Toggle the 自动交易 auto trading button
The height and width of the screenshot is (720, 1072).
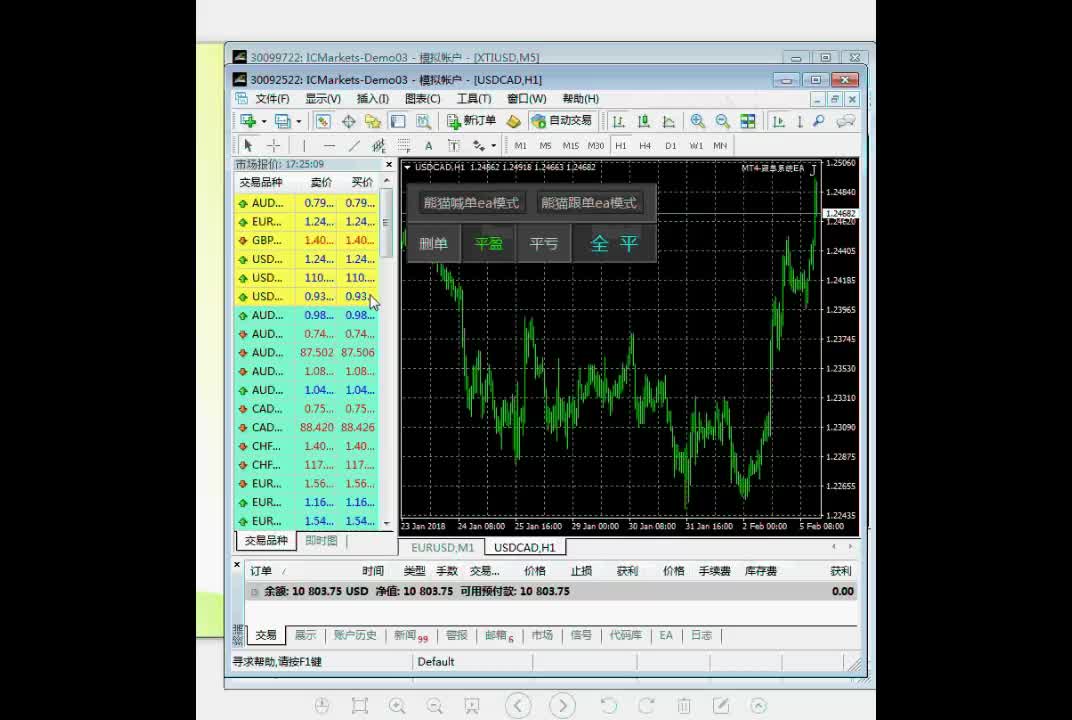click(561, 121)
